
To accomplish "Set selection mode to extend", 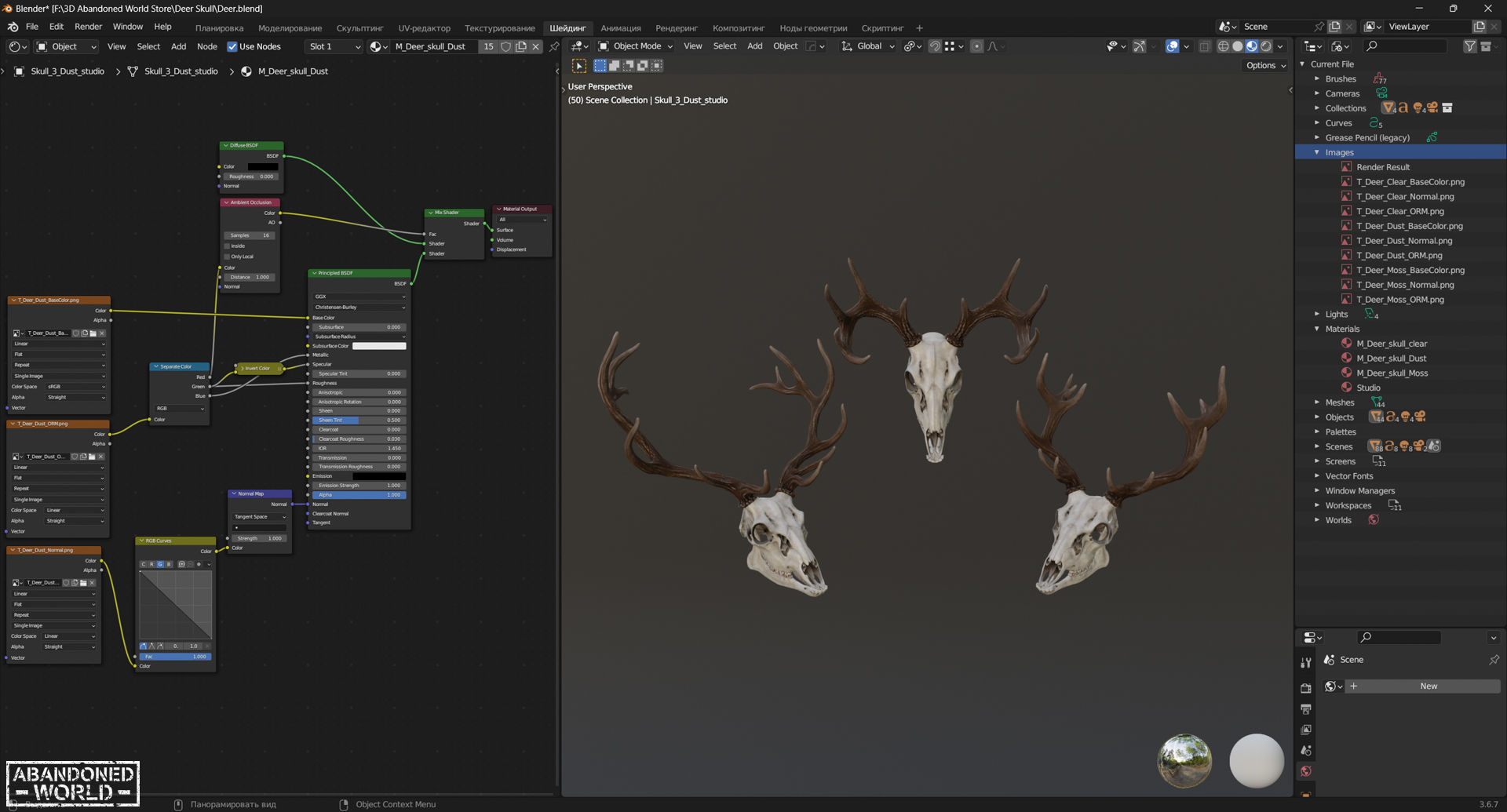I will pos(615,66).
